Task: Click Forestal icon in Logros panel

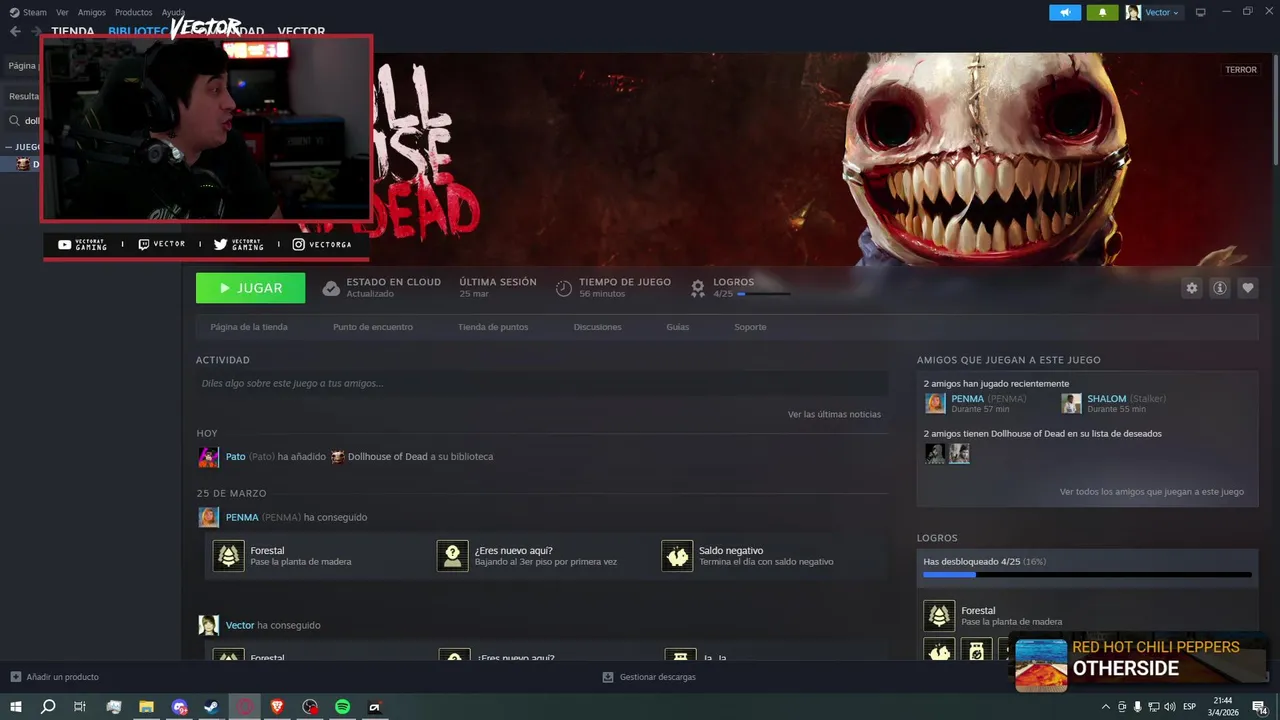Action: 939,616
